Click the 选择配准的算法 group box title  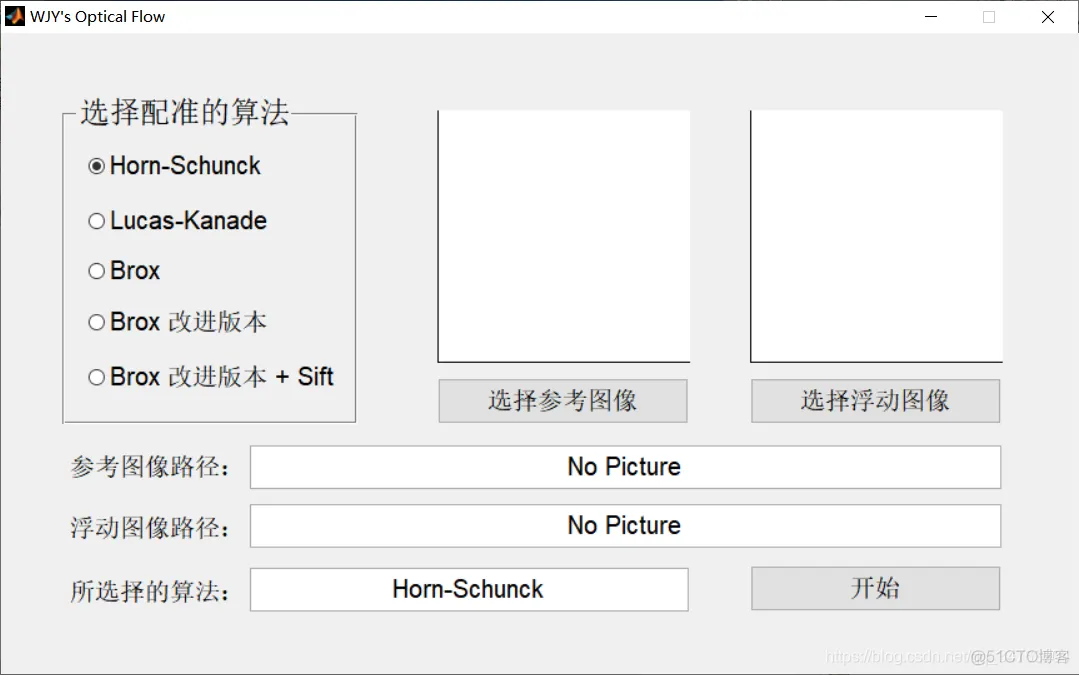183,113
